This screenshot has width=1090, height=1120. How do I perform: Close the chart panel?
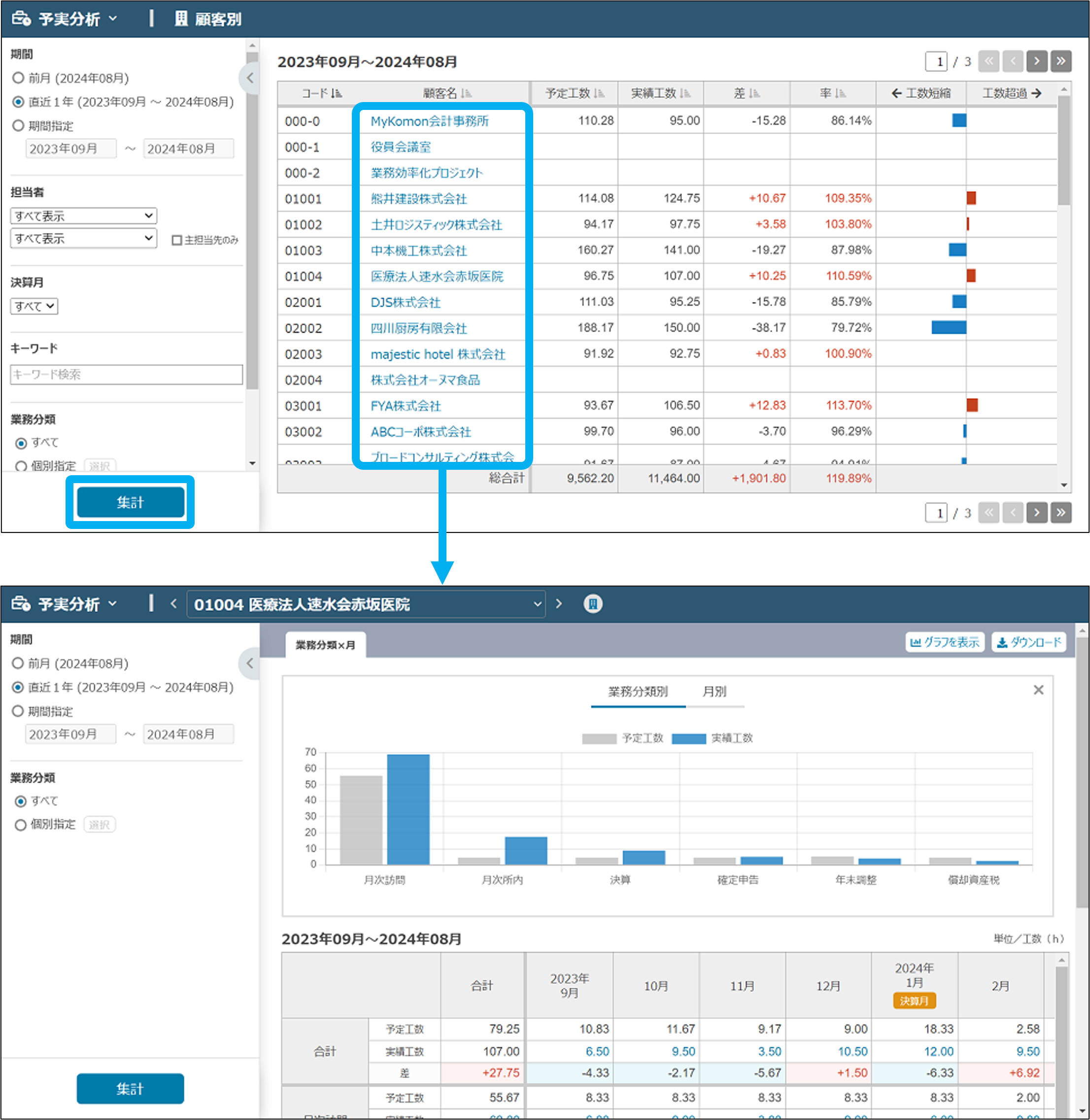click(x=1038, y=690)
